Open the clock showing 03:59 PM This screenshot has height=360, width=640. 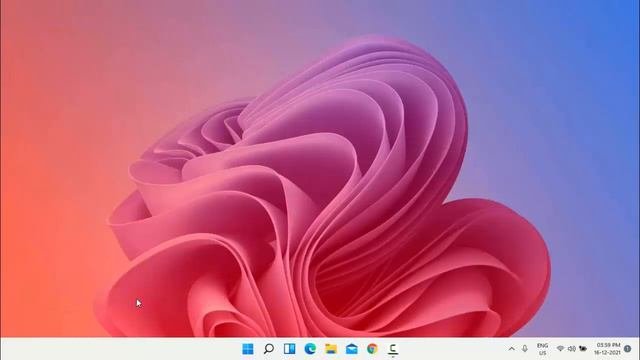click(x=607, y=349)
